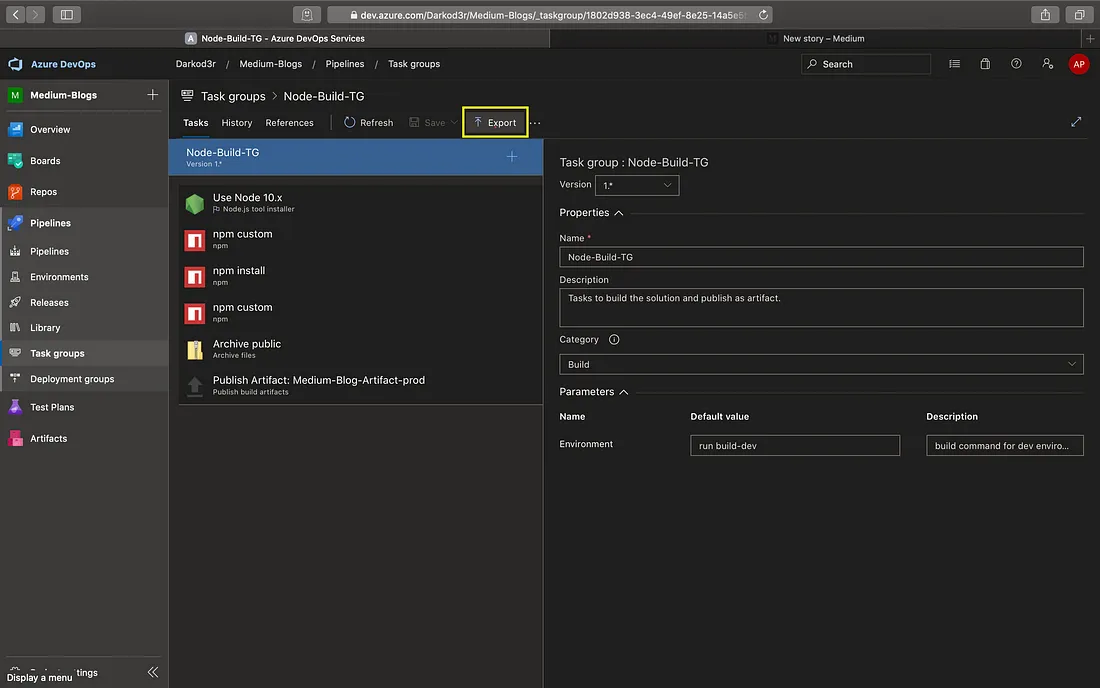Click the plus icon next to Medium-Blogs

coord(152,95)
